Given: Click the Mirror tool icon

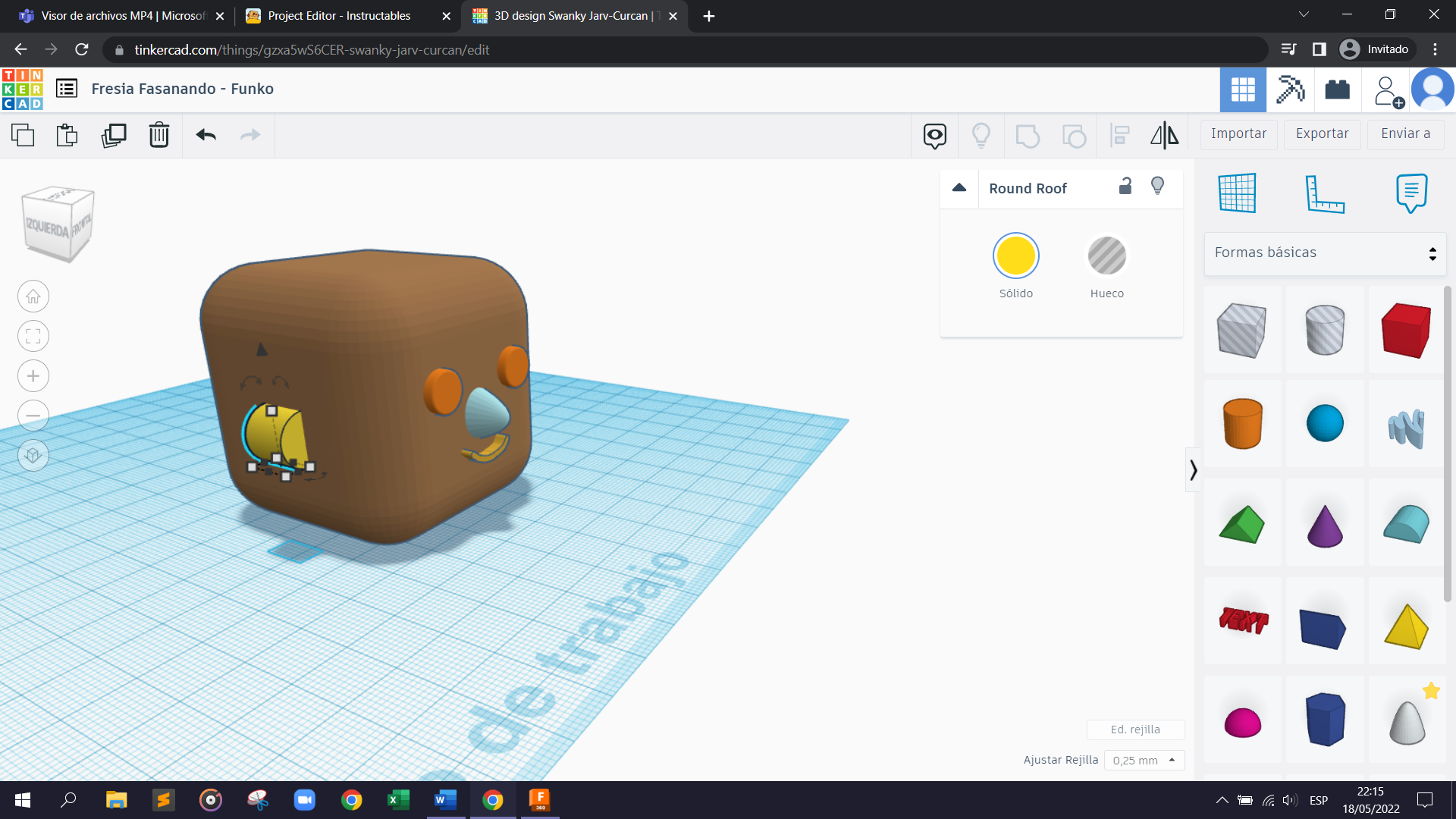Looking at the screenshot, I should tap(1165, 135).
